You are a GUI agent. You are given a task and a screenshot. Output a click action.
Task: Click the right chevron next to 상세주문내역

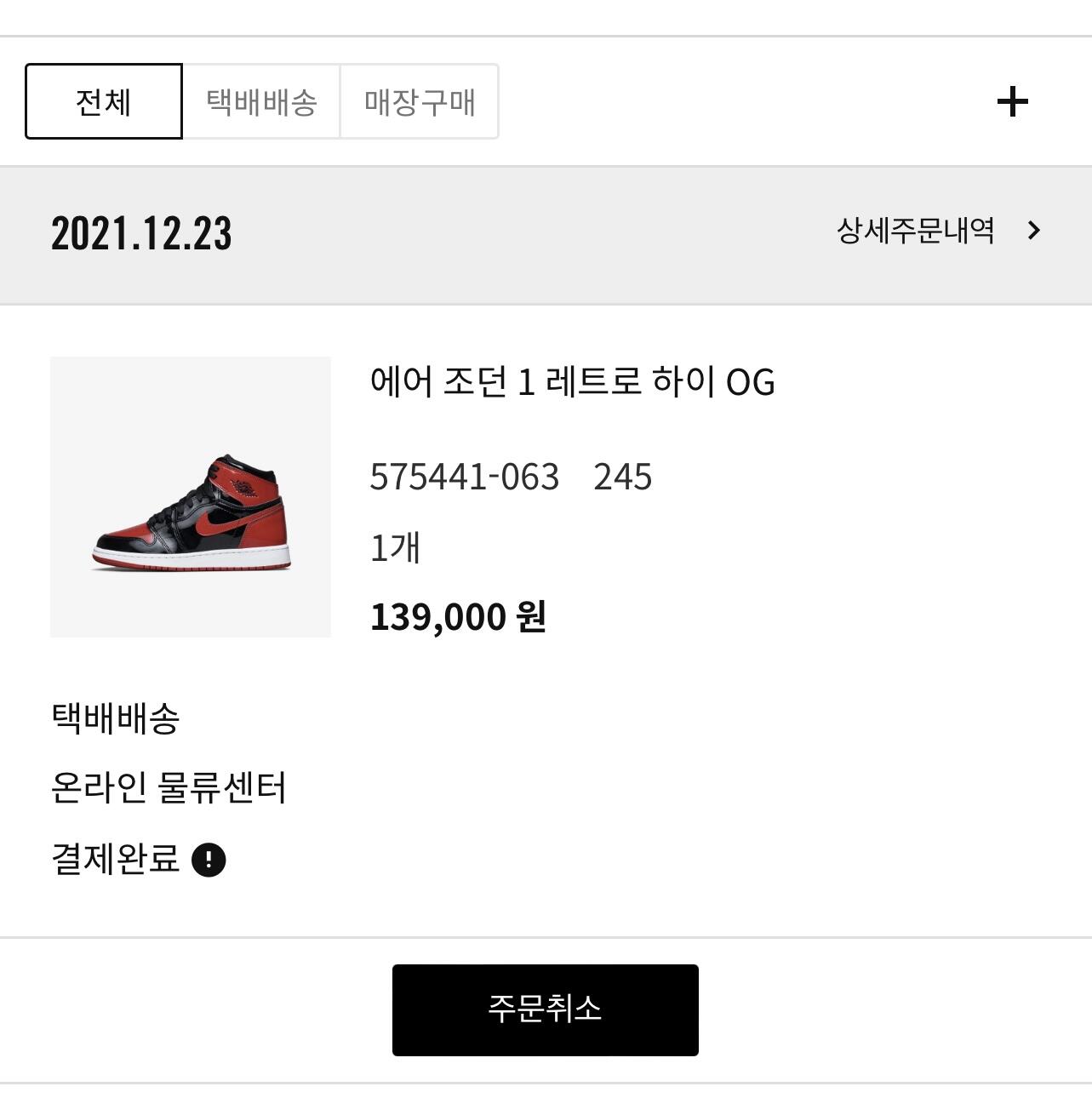pos(1034,231)
